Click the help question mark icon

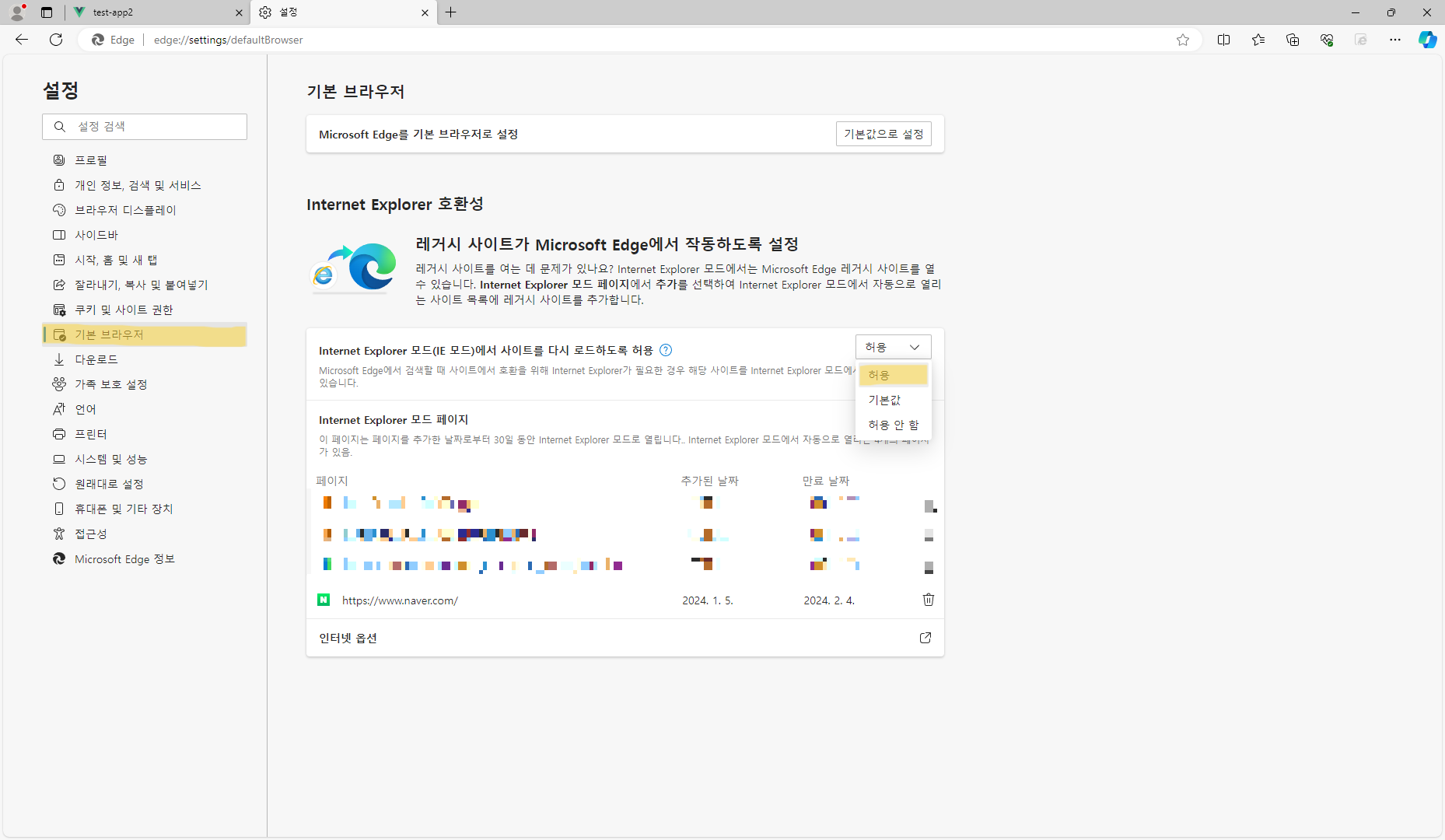point(666,350)
